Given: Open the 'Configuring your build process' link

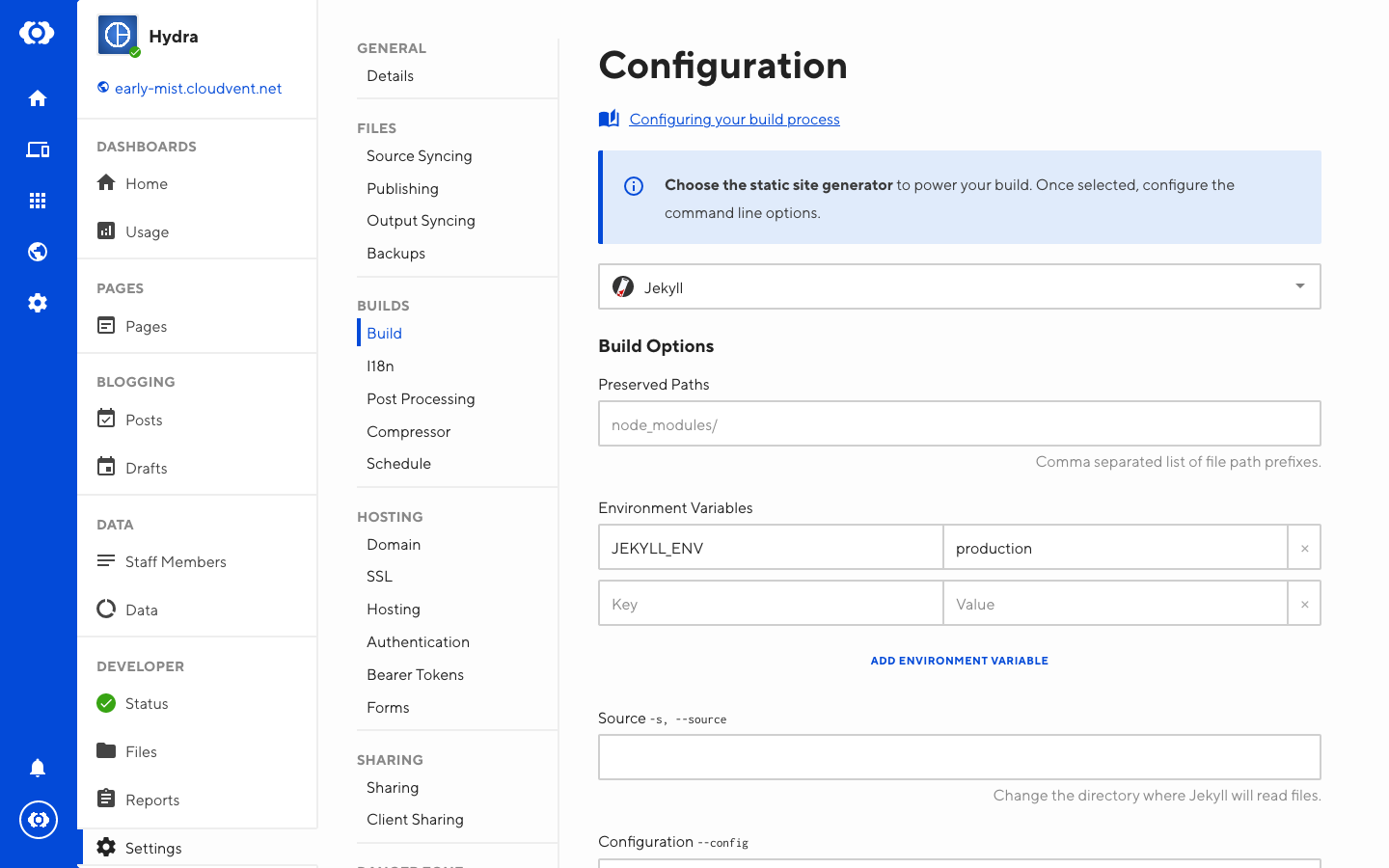Looking at the screenshot, I should point(734,119).
